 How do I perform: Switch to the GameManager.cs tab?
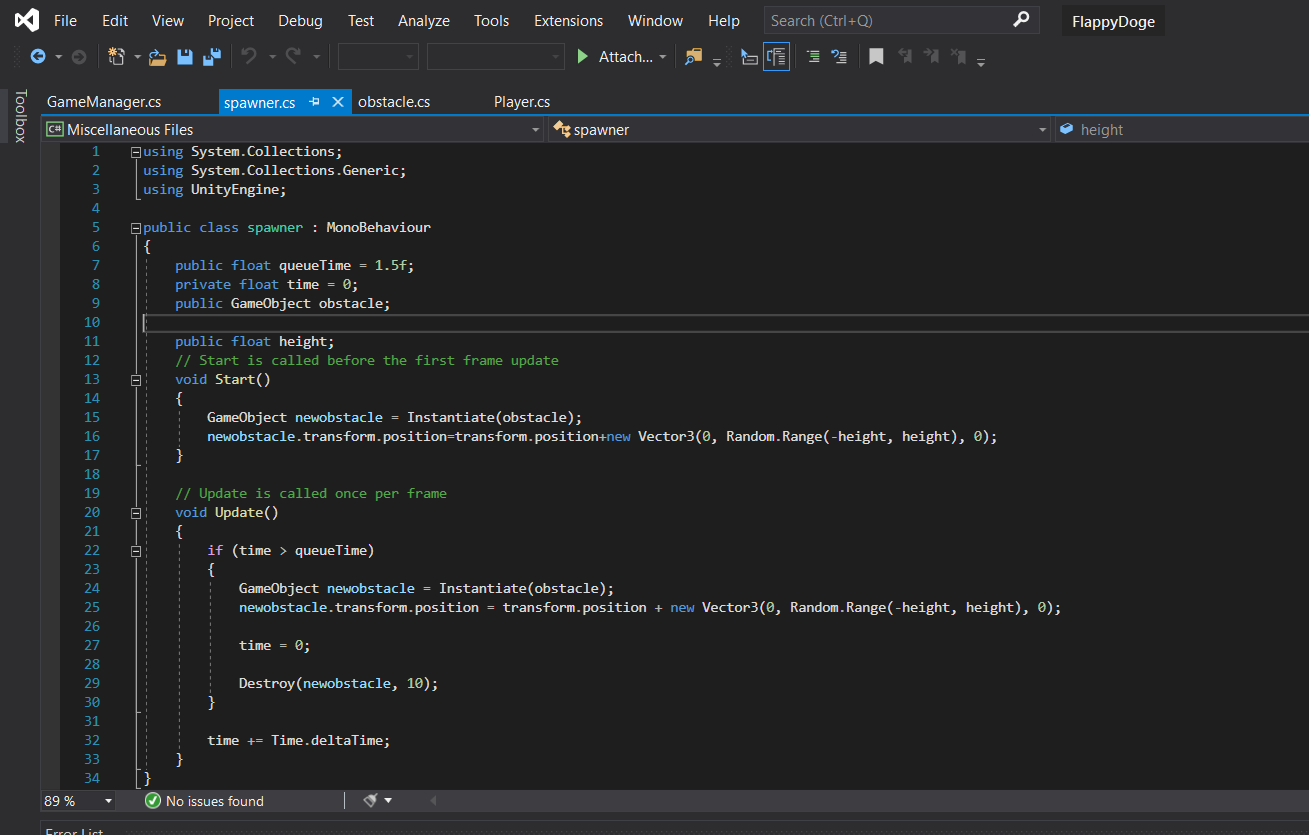pos(104,102)
